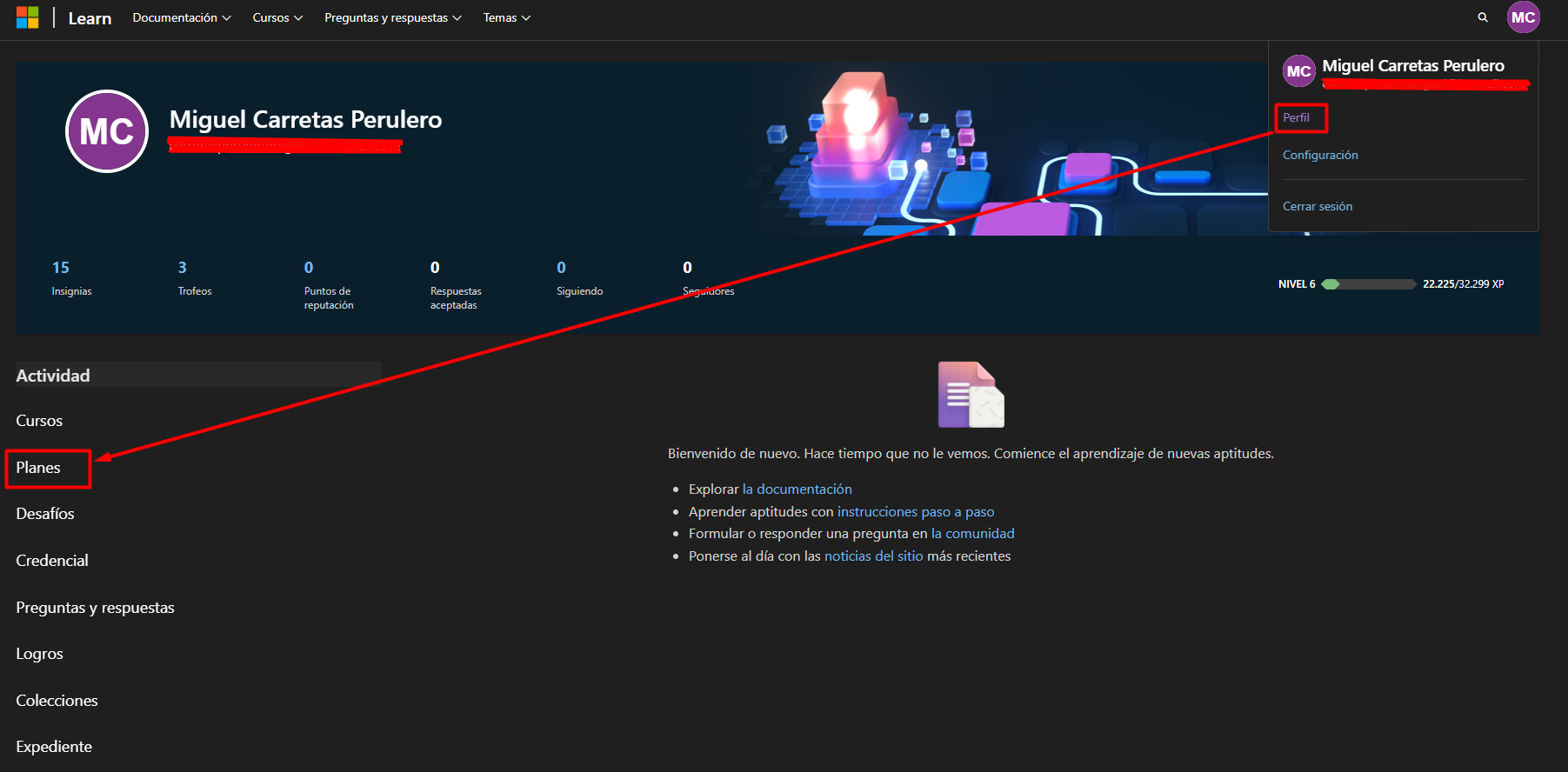1568x772 pixels.
Task: Go to Desafíos in sidebar
Action: 45,514
